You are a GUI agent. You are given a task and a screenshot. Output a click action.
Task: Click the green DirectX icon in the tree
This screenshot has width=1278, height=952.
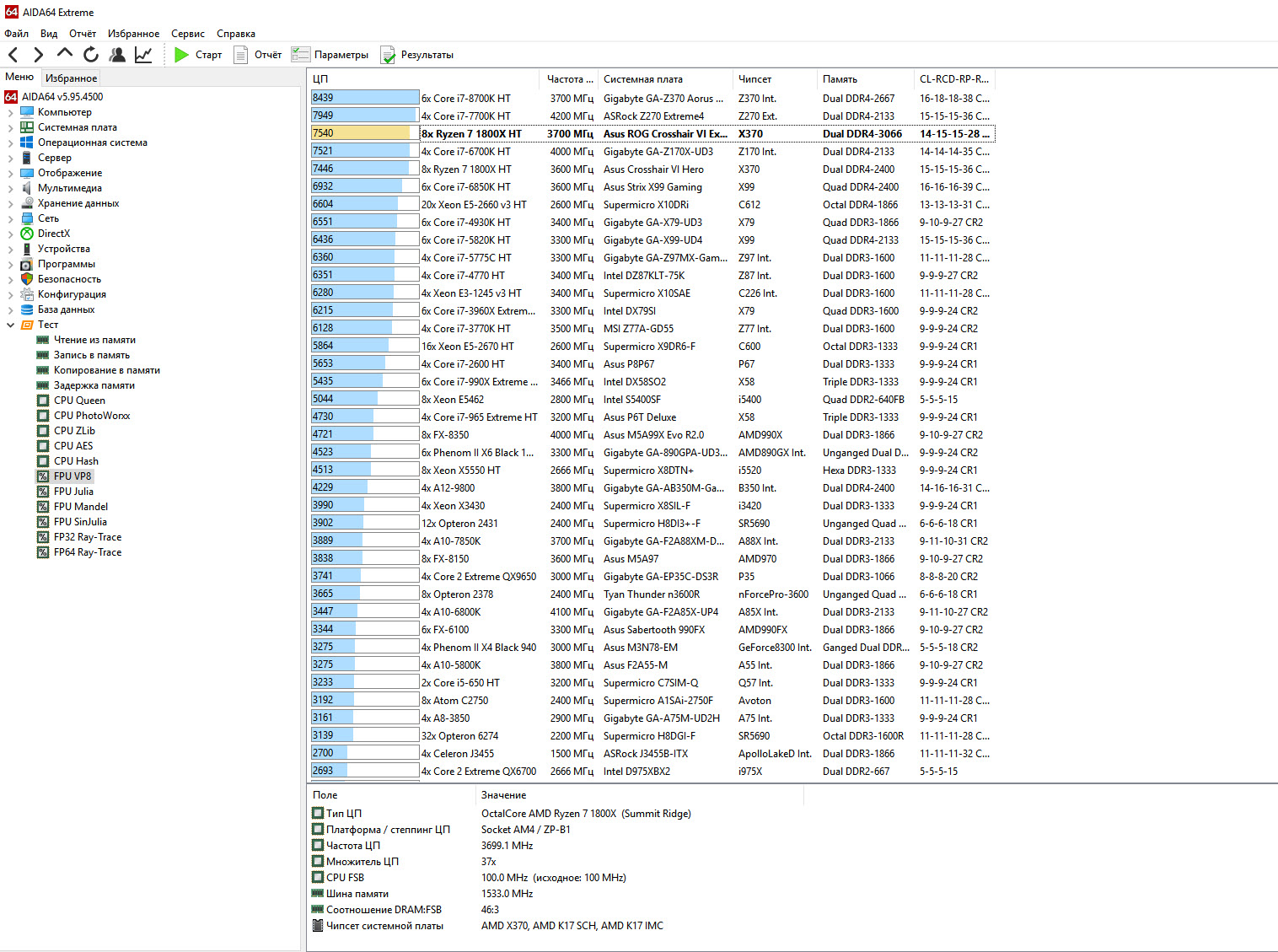(x=27, y=234)
